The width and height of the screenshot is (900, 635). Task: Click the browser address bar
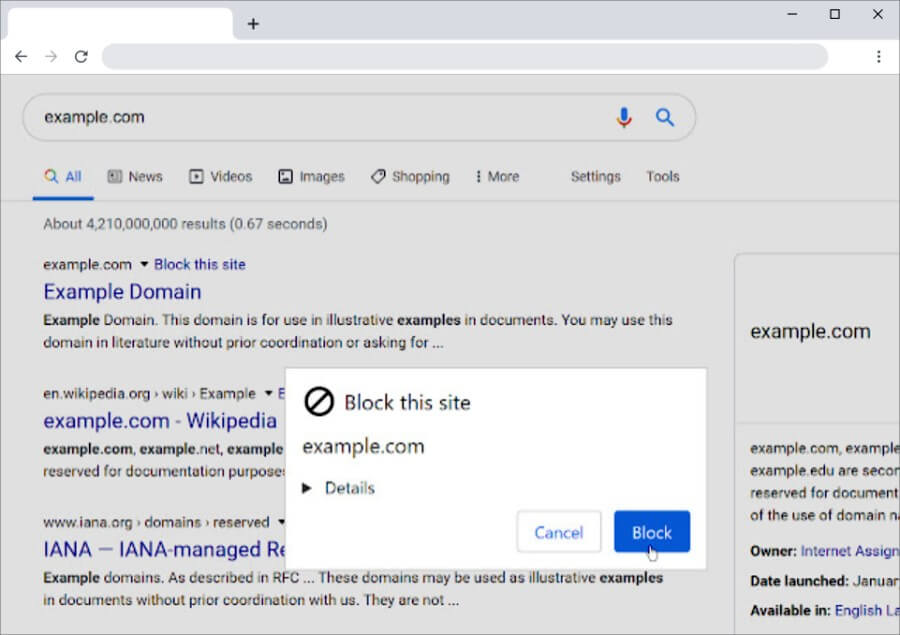click(x=465, y=56)
